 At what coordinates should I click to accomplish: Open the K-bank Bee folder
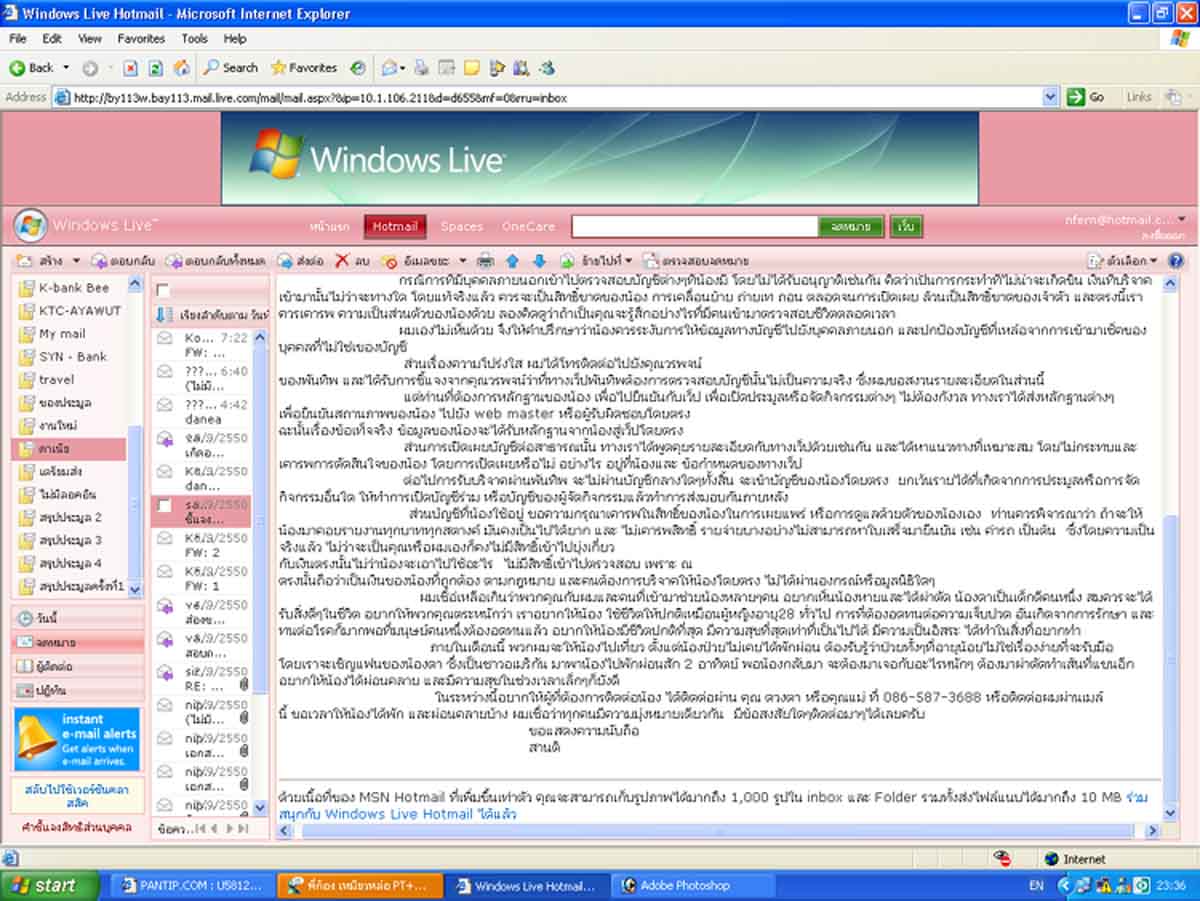73,288
